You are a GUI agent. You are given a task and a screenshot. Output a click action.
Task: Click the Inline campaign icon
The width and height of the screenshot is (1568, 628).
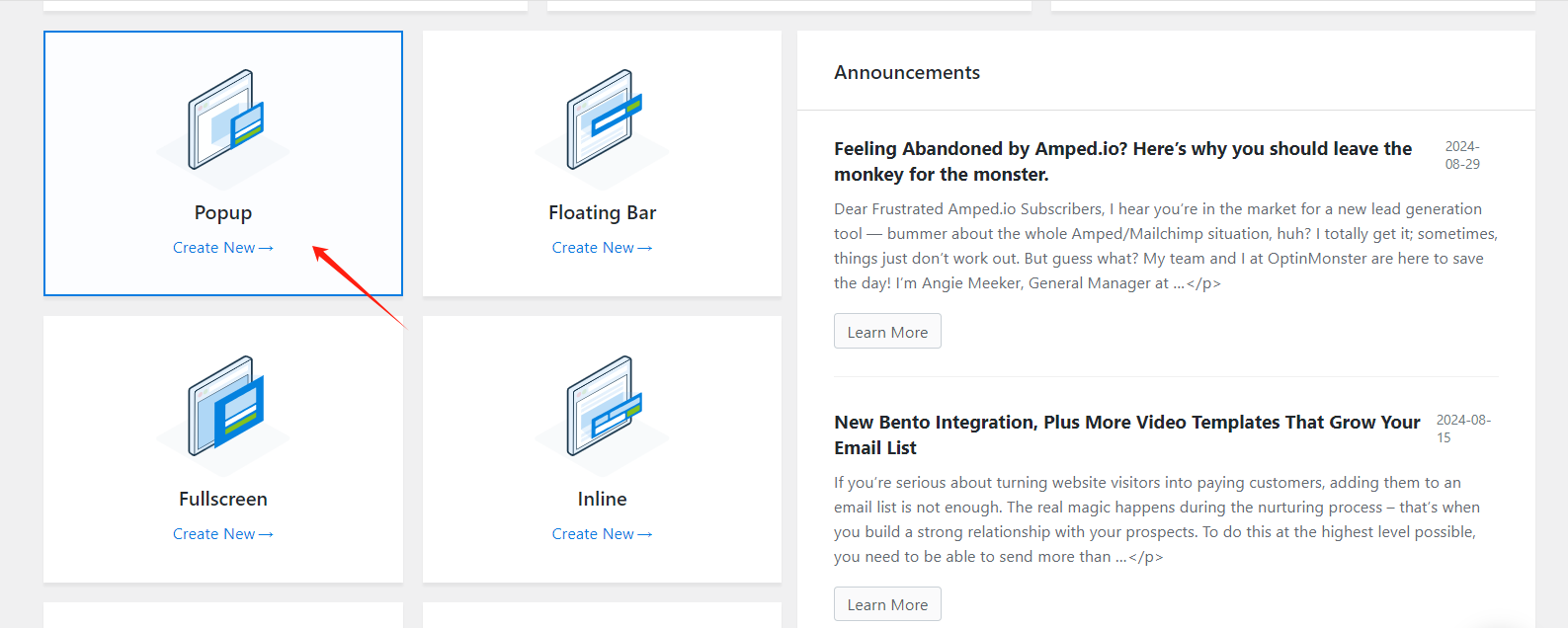(603, 407)
